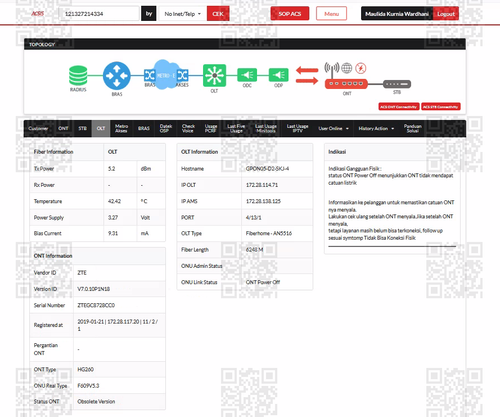
Task: Open the Datek OSP tab
Action: point(166,128)
